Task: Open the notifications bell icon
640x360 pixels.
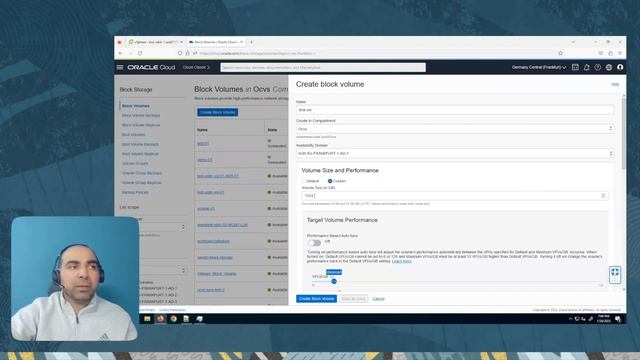Action: tap(587, 67)
